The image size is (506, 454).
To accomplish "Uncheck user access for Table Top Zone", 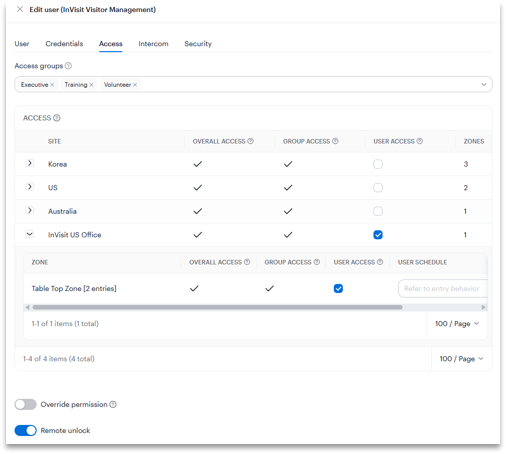I will click(x=338, y=288).
